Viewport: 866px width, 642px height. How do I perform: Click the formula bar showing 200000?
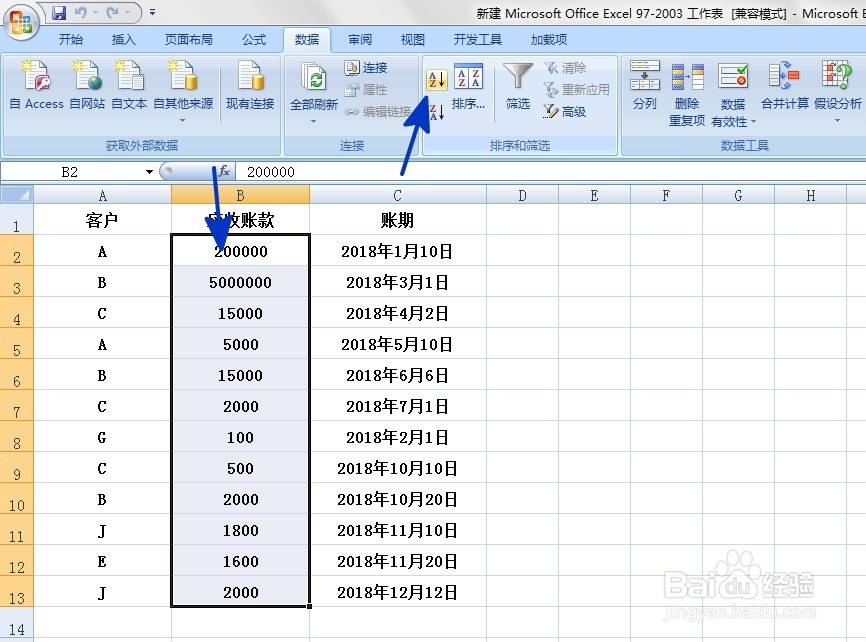(x=550, y=172)
